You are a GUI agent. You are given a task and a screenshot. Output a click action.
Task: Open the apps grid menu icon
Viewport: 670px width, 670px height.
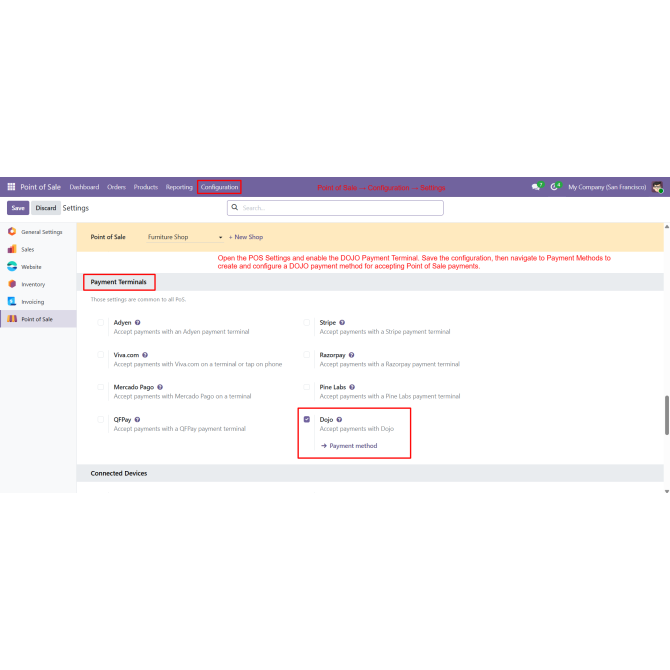[x=12, y=187]
